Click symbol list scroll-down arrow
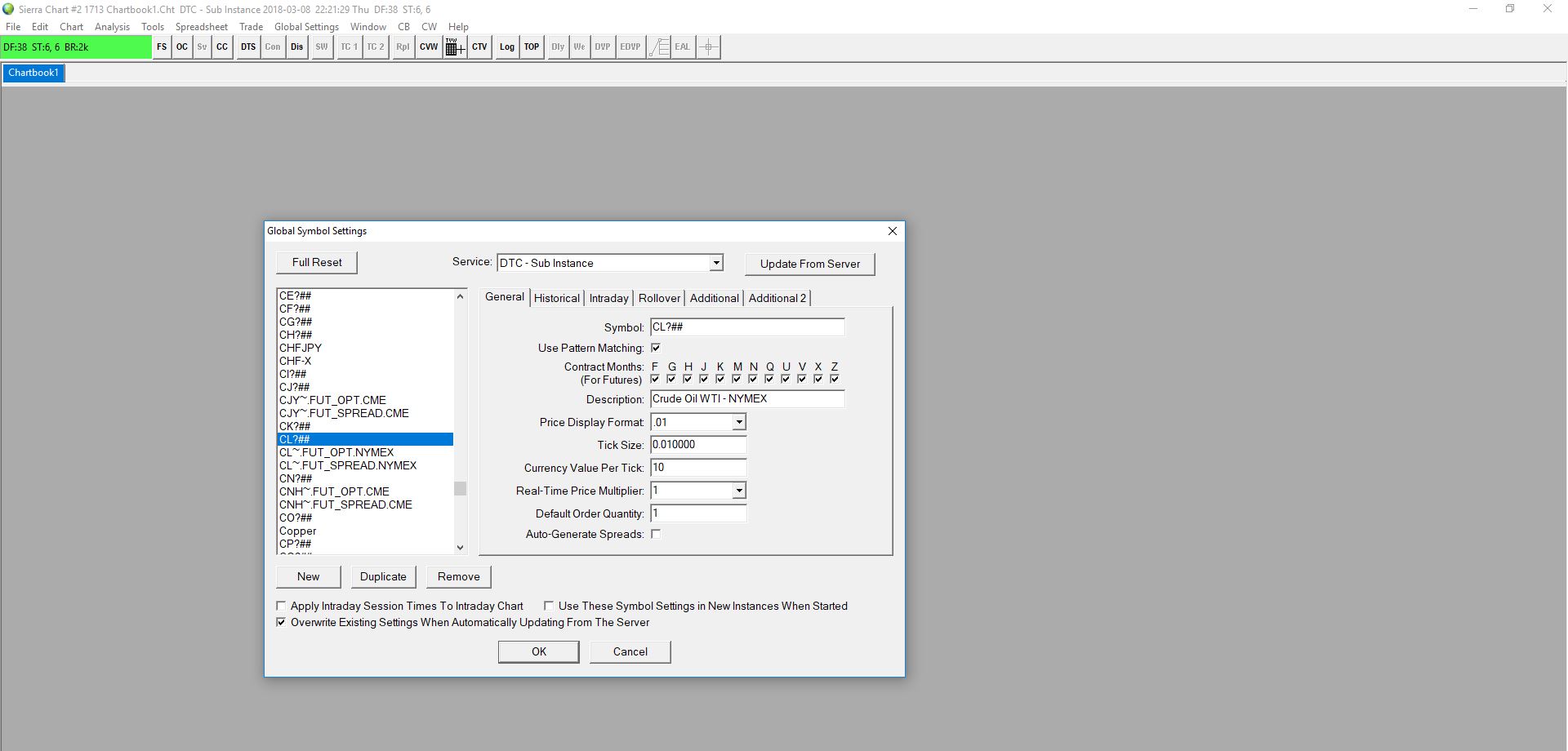Screen dimensions: 1568x751 pos(460,548)
